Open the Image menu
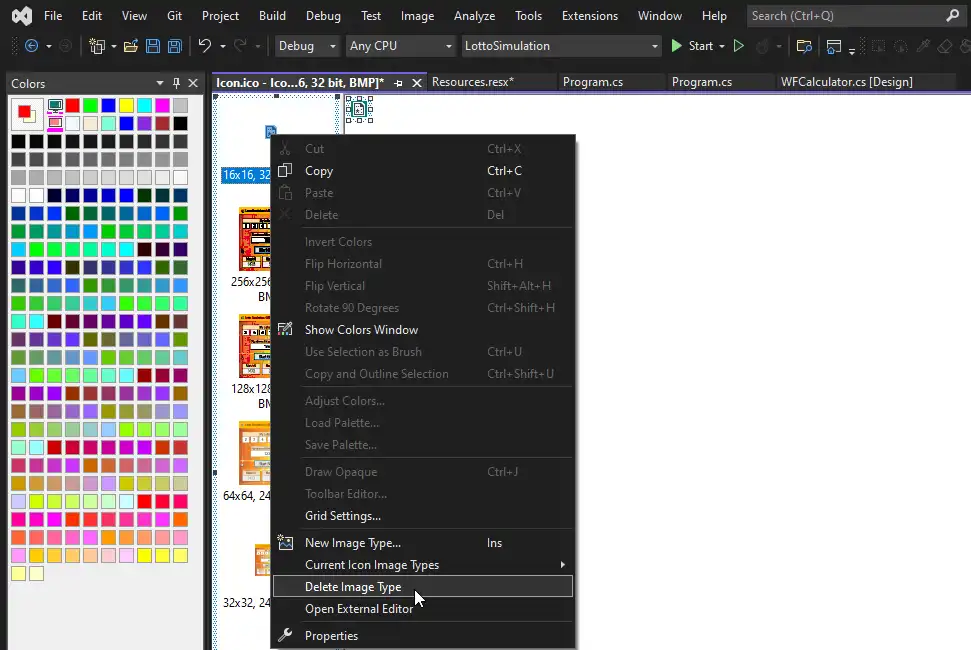Viewport: 971px width, 650px height. [x=417, y=15]
